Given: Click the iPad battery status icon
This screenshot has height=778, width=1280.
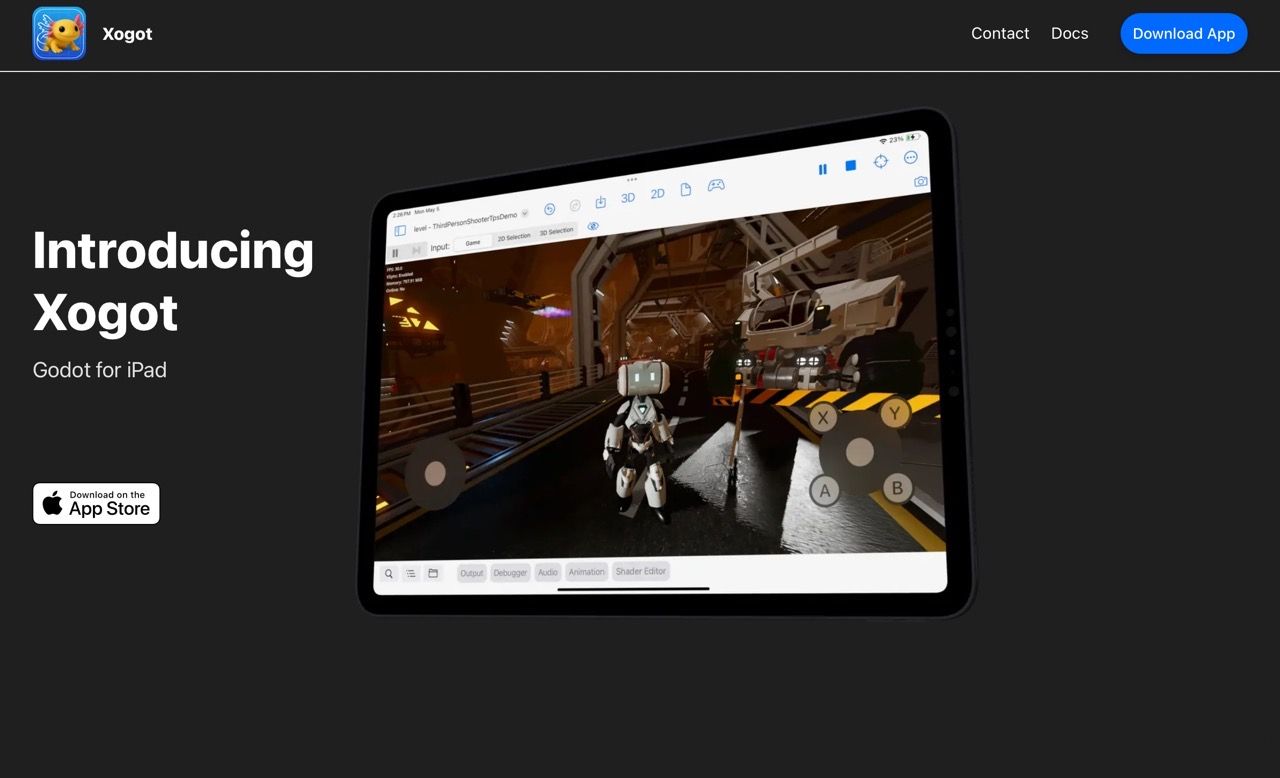Looking at the screenshot, I should (912, 137).
